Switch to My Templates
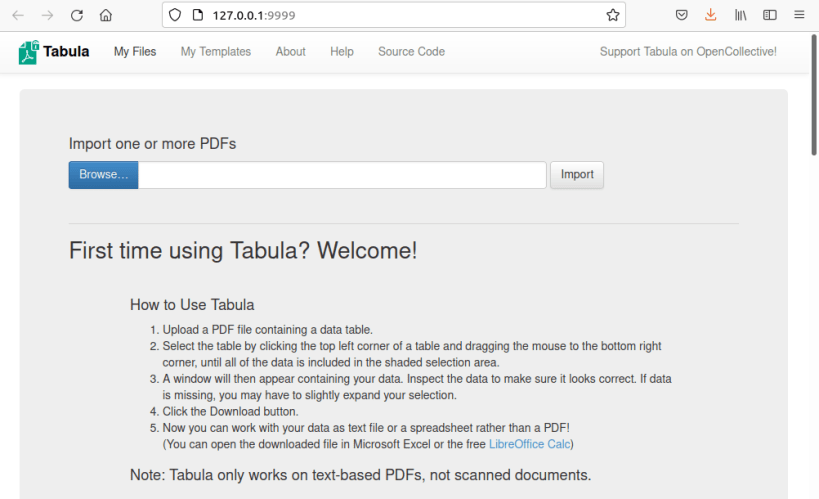Viewport: 819px width, 499px height. (216, 52)
